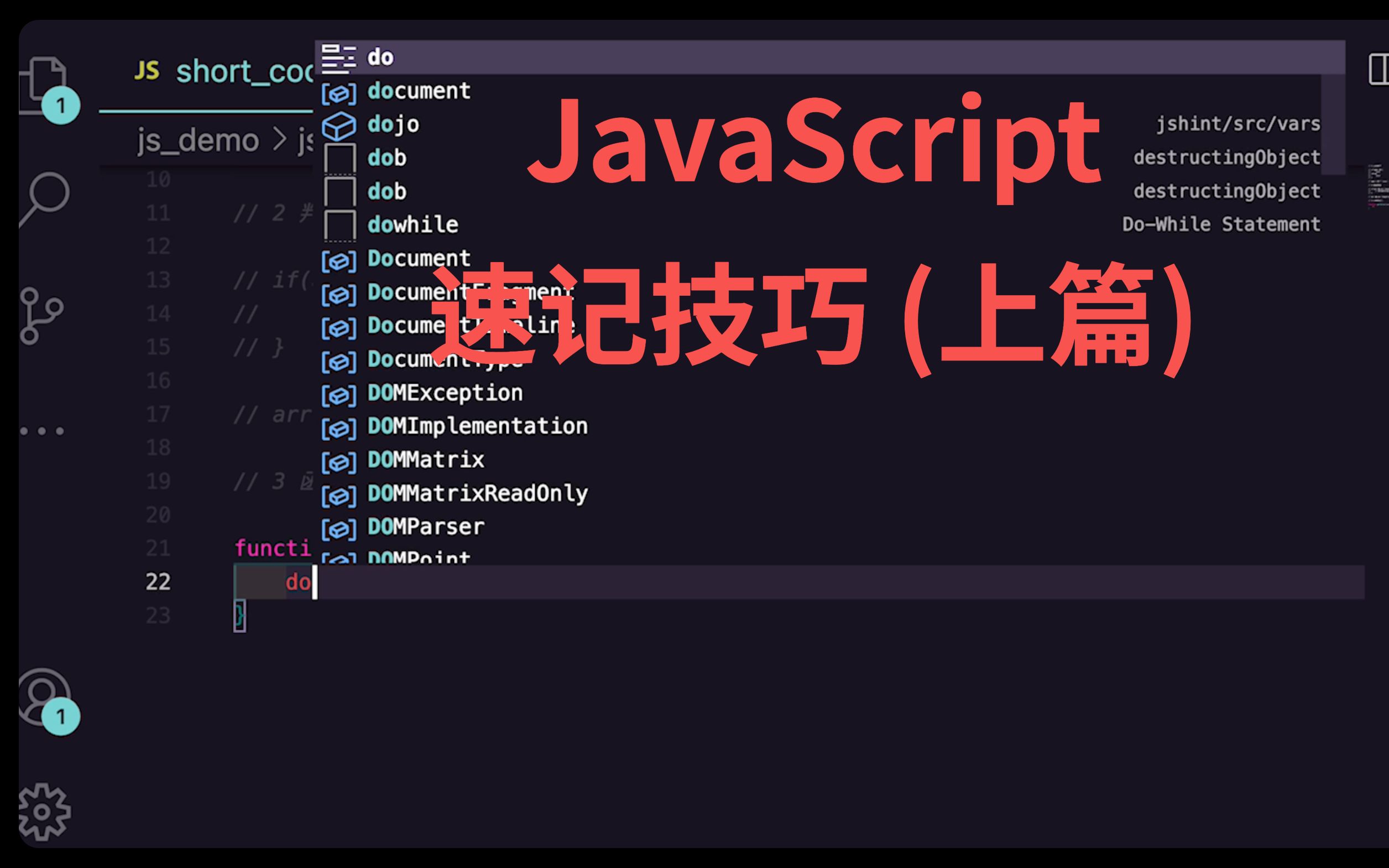Choose the lowercase 'document' suggestion

tap(818, 91)
